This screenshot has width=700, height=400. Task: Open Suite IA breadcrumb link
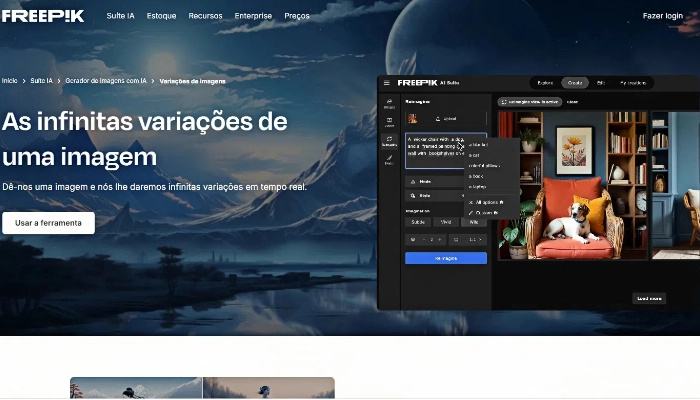click(41, 81)
